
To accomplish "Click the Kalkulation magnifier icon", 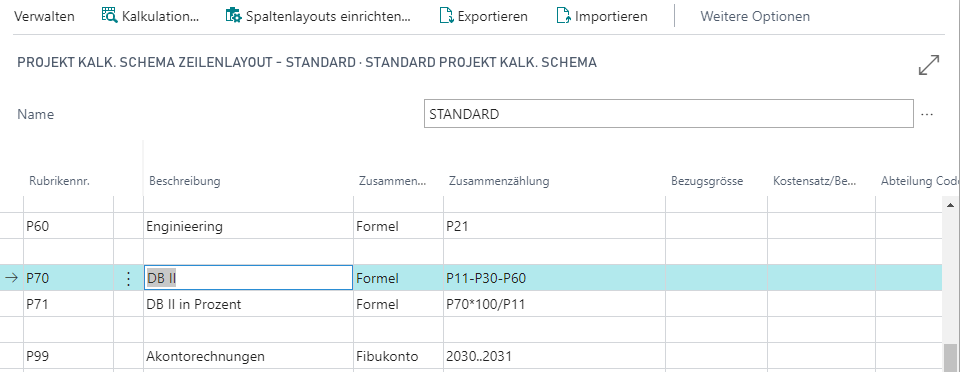I will tap(110, 16).
